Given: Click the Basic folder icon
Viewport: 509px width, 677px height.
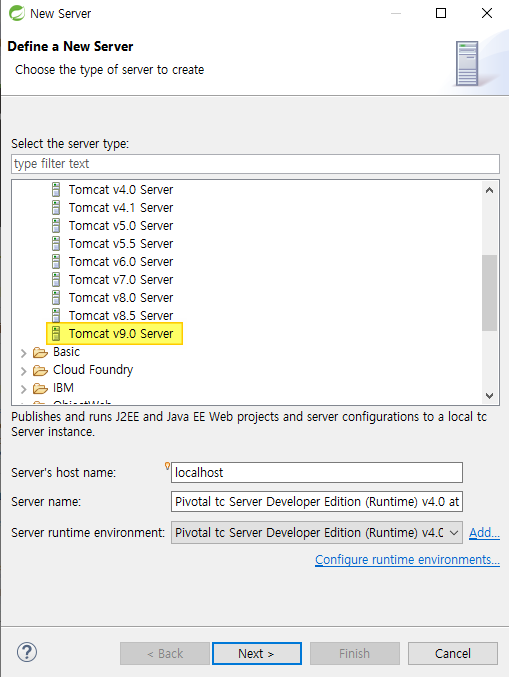Looking at the screenshot, I should pos(41,353).
